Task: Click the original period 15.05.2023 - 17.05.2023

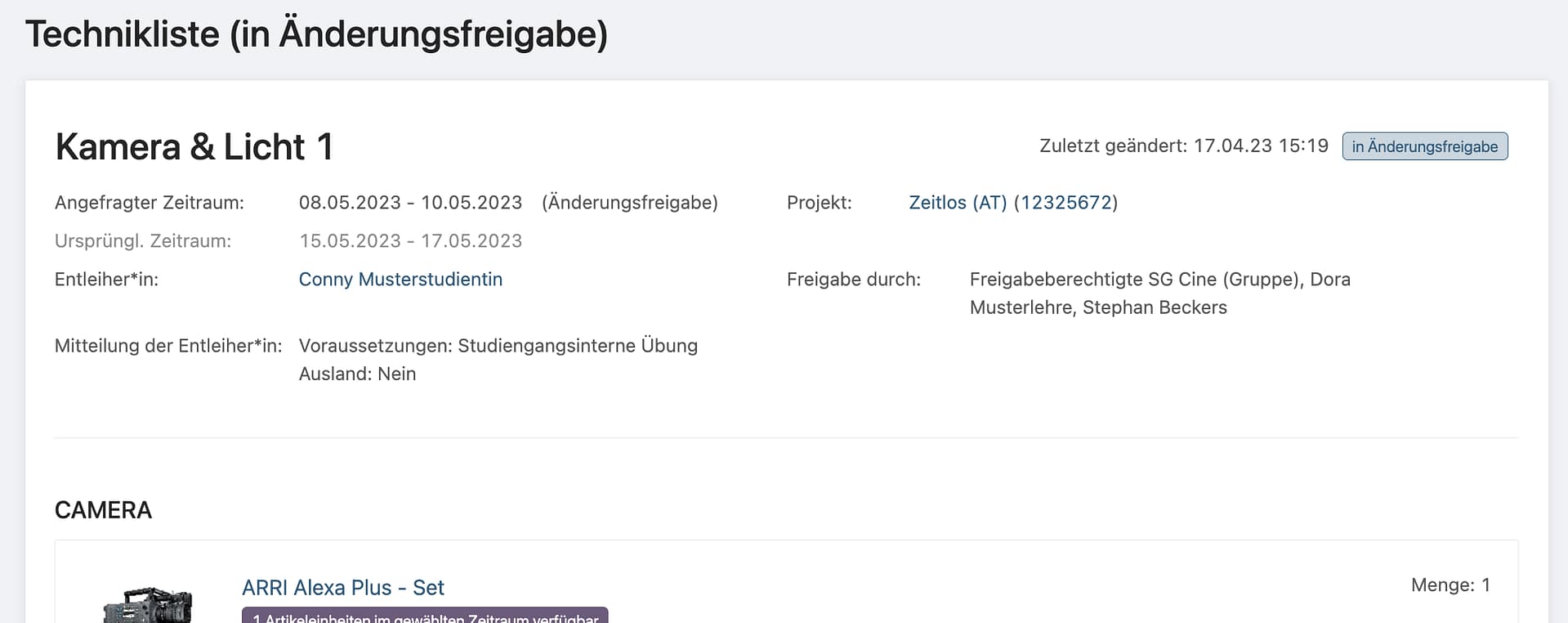Action: [410, 241]
